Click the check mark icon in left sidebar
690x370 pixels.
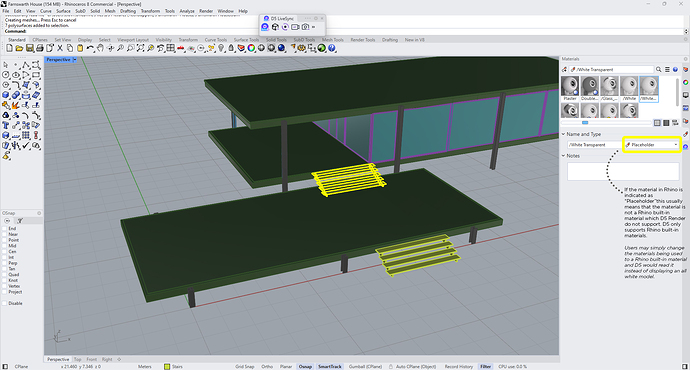point(26,145)
